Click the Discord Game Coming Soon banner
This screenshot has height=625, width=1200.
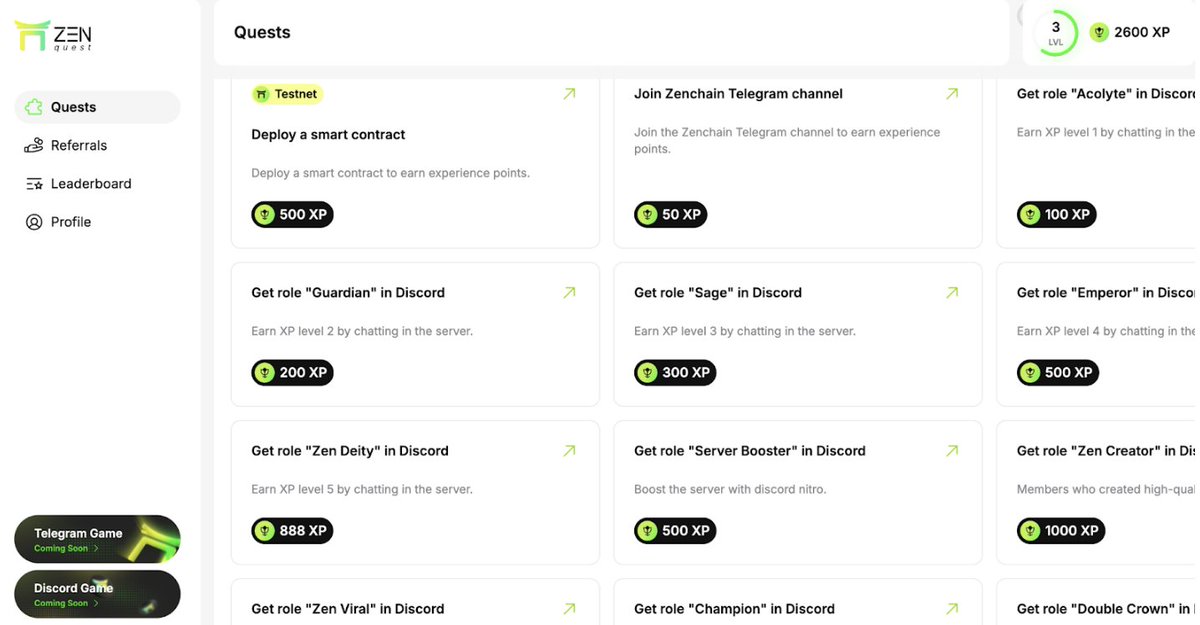(97, 595)
